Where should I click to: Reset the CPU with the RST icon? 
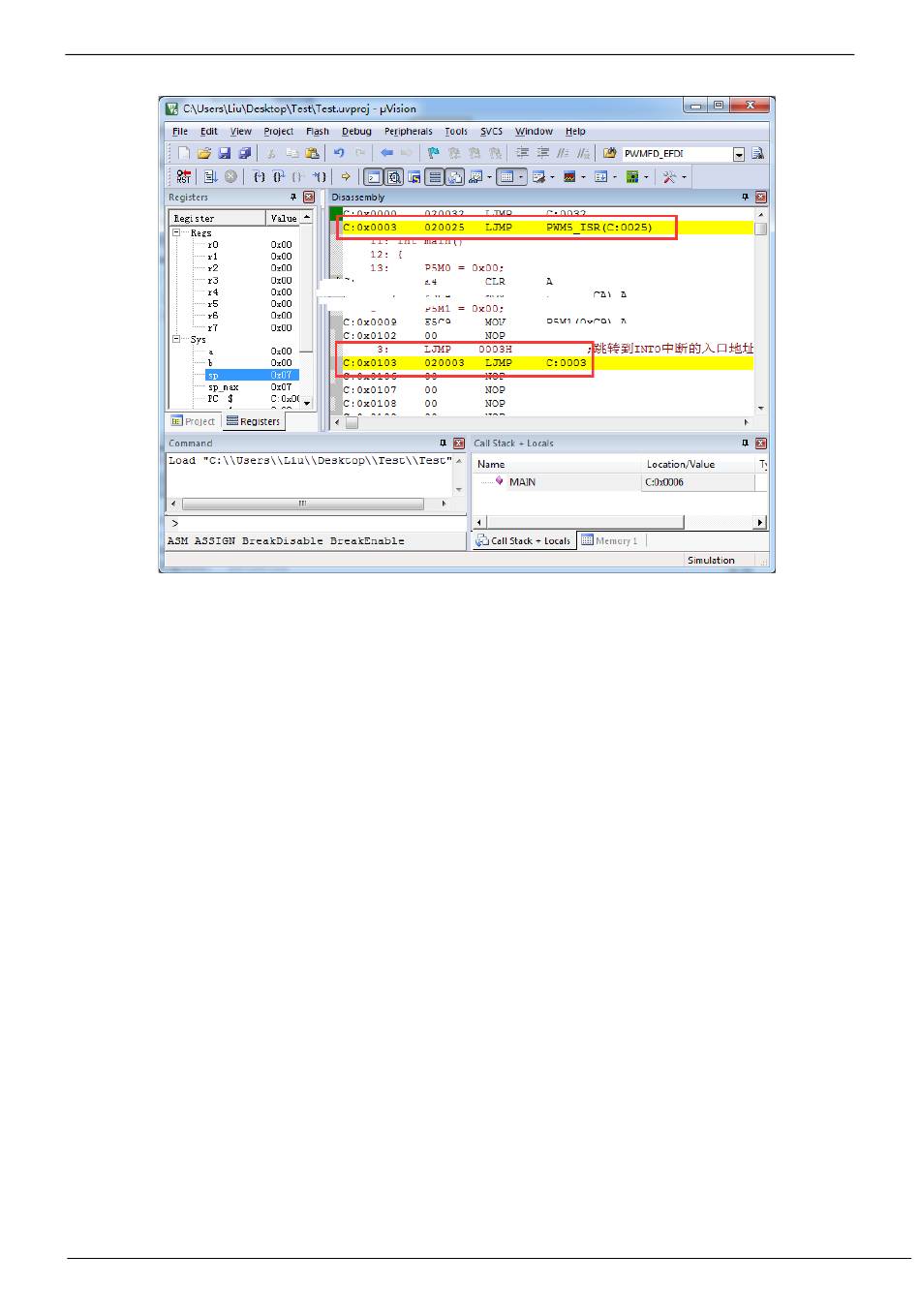(x=183, y=176)
